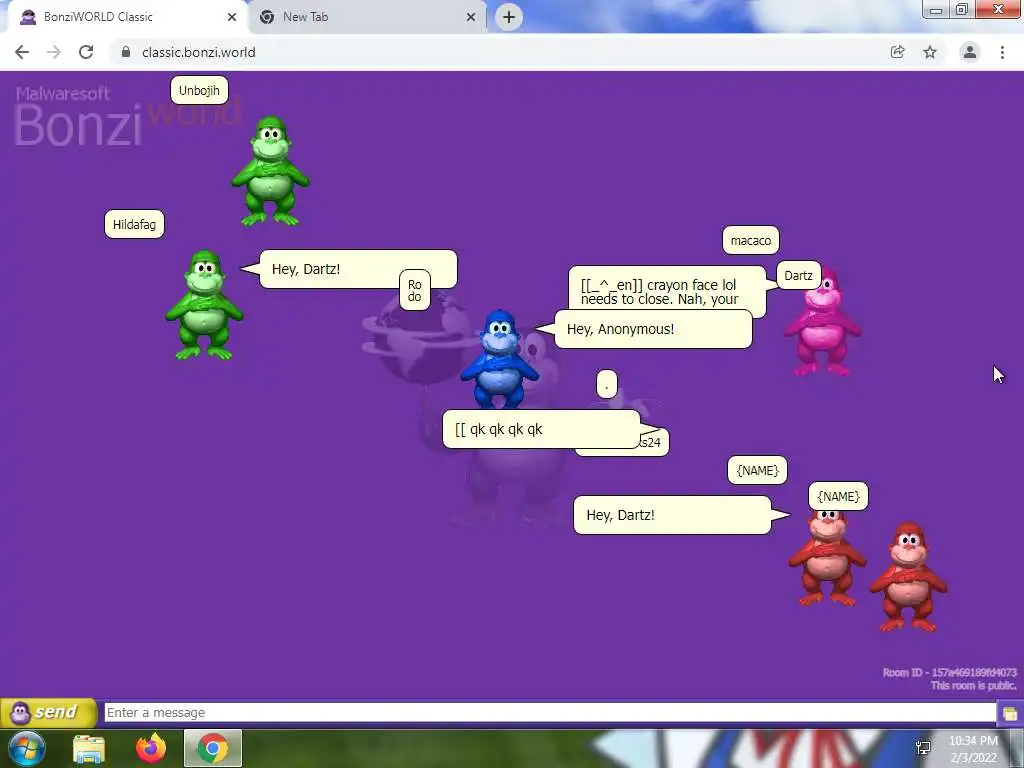This screenshot has height=768, width=1024.
Task: Click the Unbojih name tag
Action: click(x=199, y=90)
